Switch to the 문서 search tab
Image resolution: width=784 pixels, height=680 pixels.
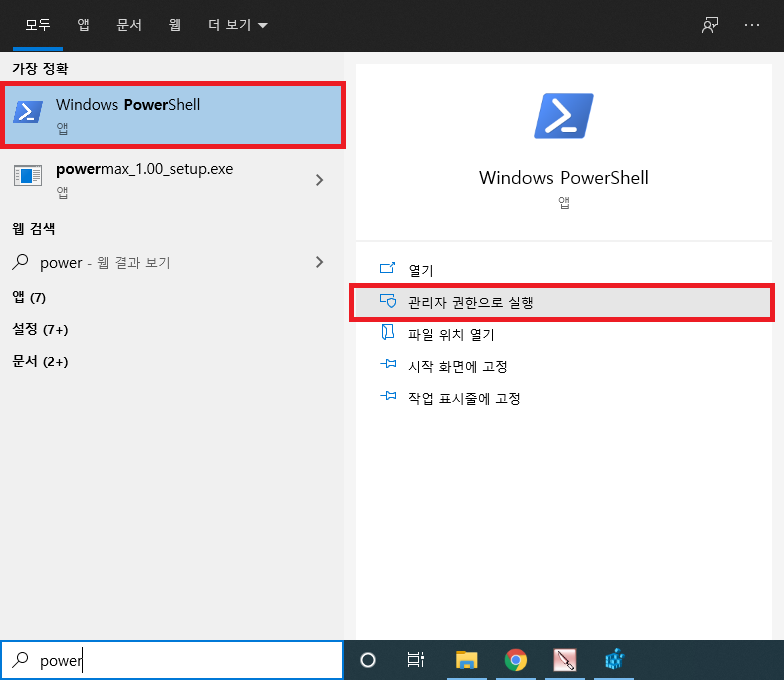pos(129,24)
